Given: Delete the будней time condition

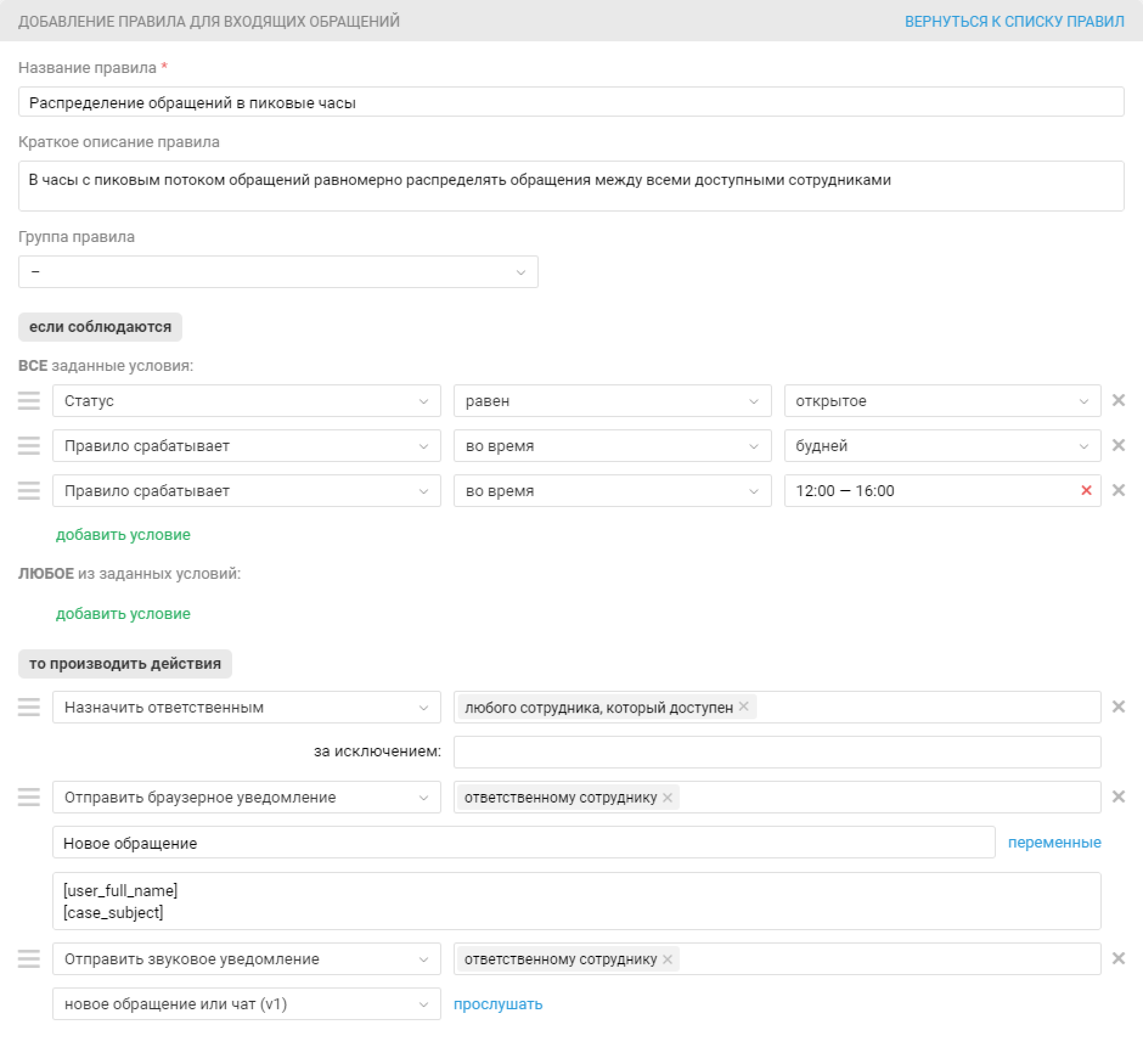Looking at the screenshot, I should (x=1118, y=445).
